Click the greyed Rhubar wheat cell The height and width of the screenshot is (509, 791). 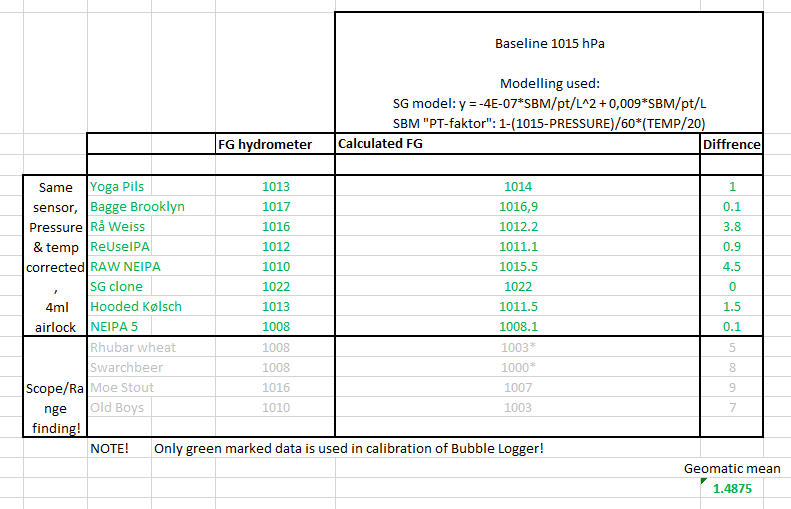click(133, 347)
